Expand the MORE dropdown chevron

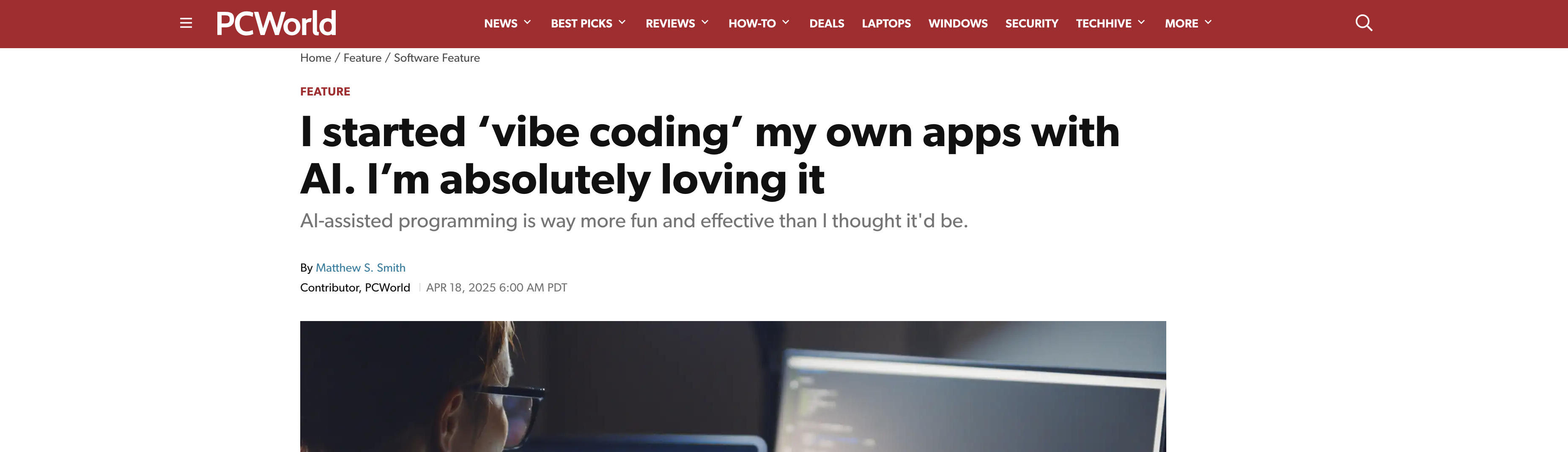tap(1211, 22)
